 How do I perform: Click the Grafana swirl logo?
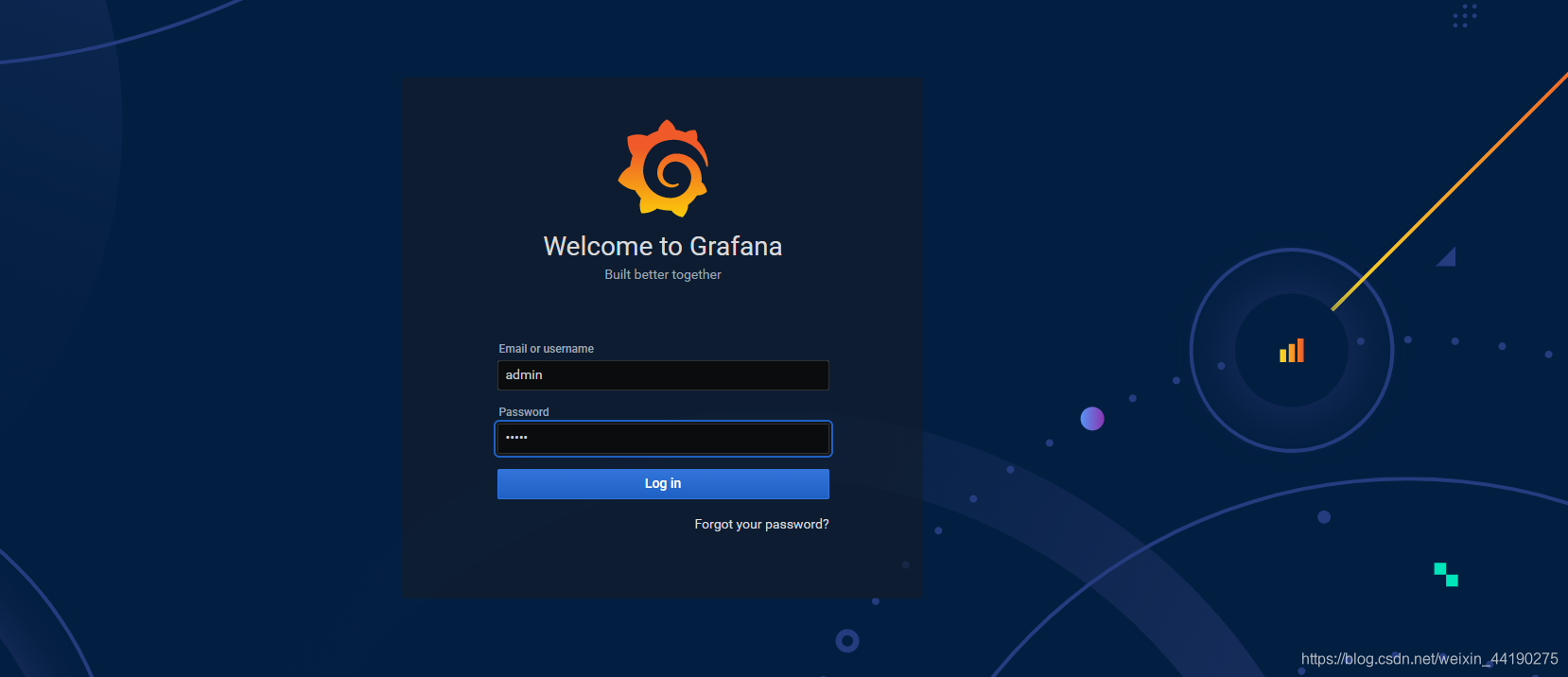point(663,168)
